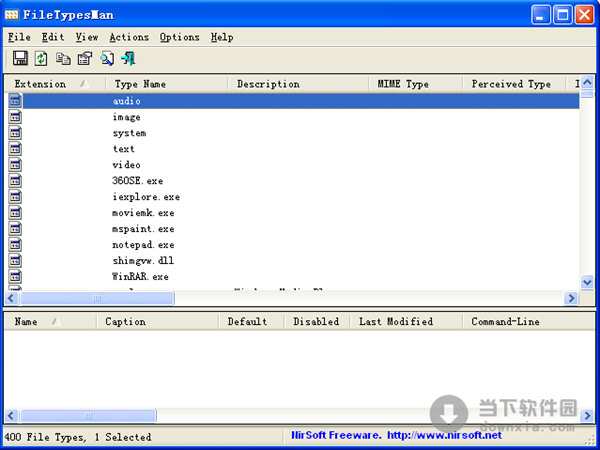Click the Save floppy disk toolbar icon

tap(20, 59)
